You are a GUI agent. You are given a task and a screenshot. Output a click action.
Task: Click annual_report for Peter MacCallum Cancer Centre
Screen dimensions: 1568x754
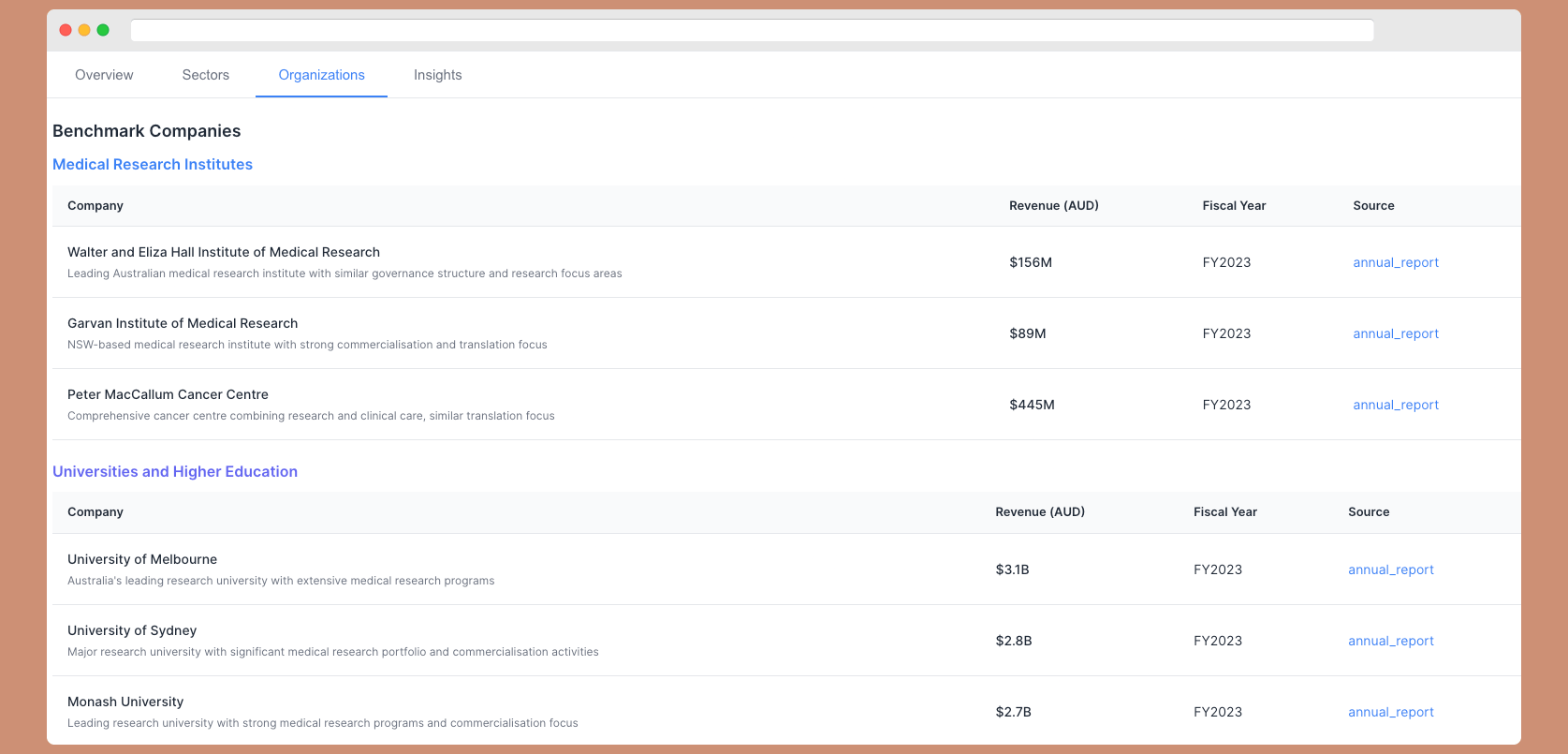pos(1395,405)
